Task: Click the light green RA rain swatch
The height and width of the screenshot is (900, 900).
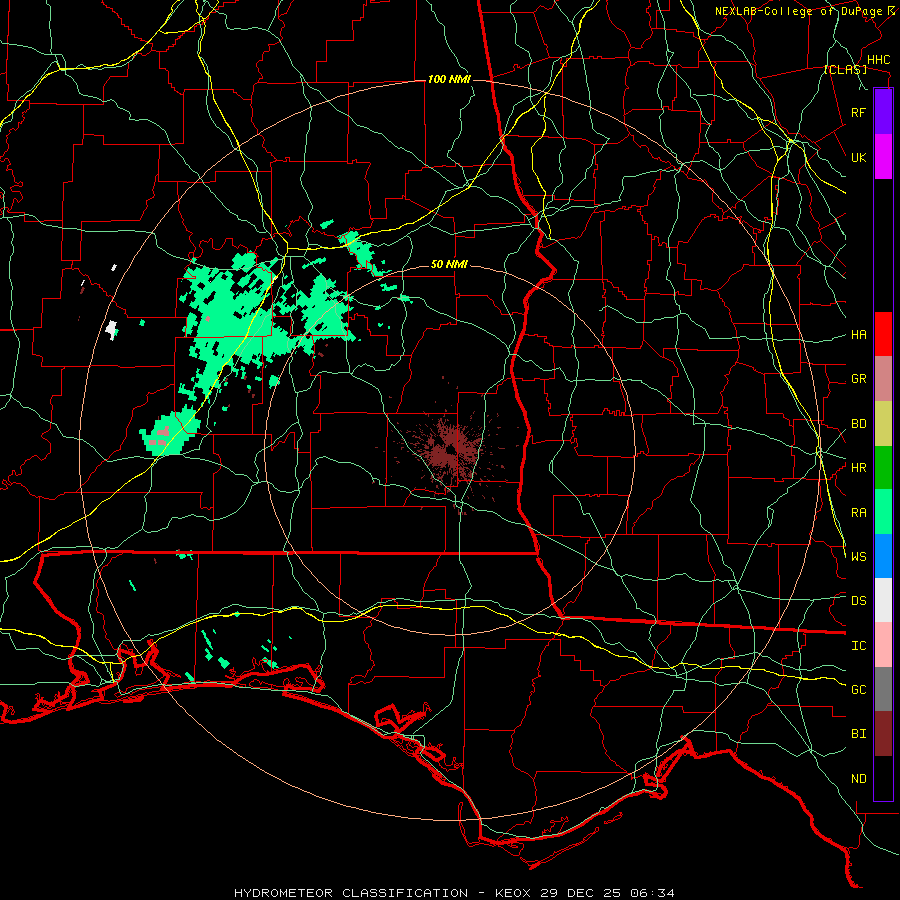Action: (883, 512)
